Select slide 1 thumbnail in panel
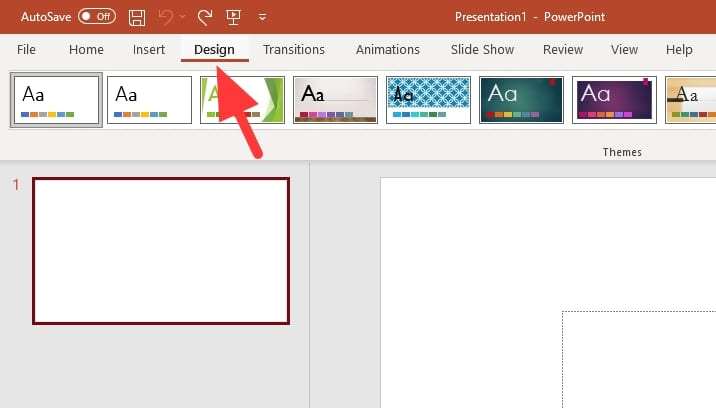The height and width of the screenshot is (408, 716). pyautogui.click(x=161, y=251)
